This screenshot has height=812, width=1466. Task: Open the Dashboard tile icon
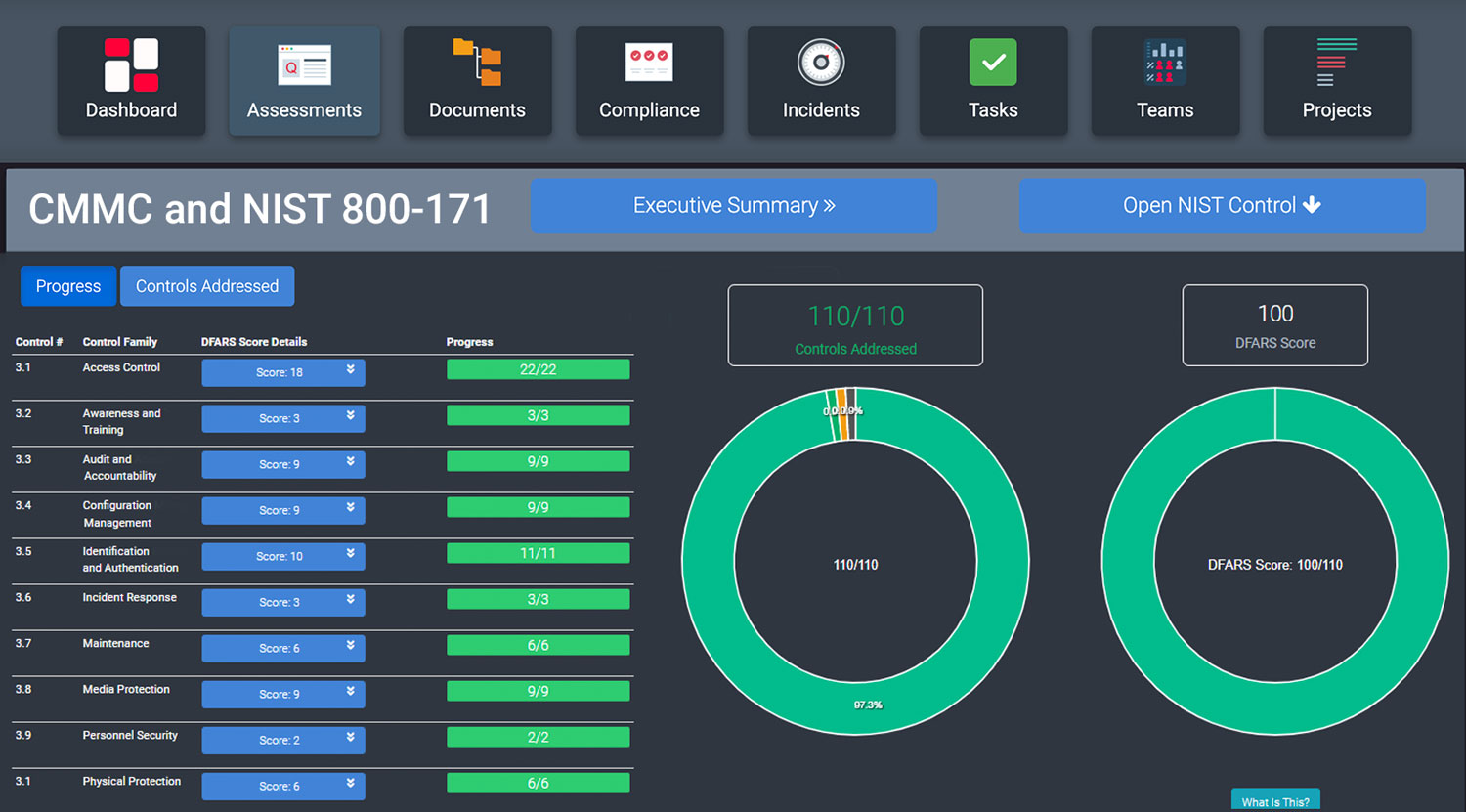click(131, 64)
